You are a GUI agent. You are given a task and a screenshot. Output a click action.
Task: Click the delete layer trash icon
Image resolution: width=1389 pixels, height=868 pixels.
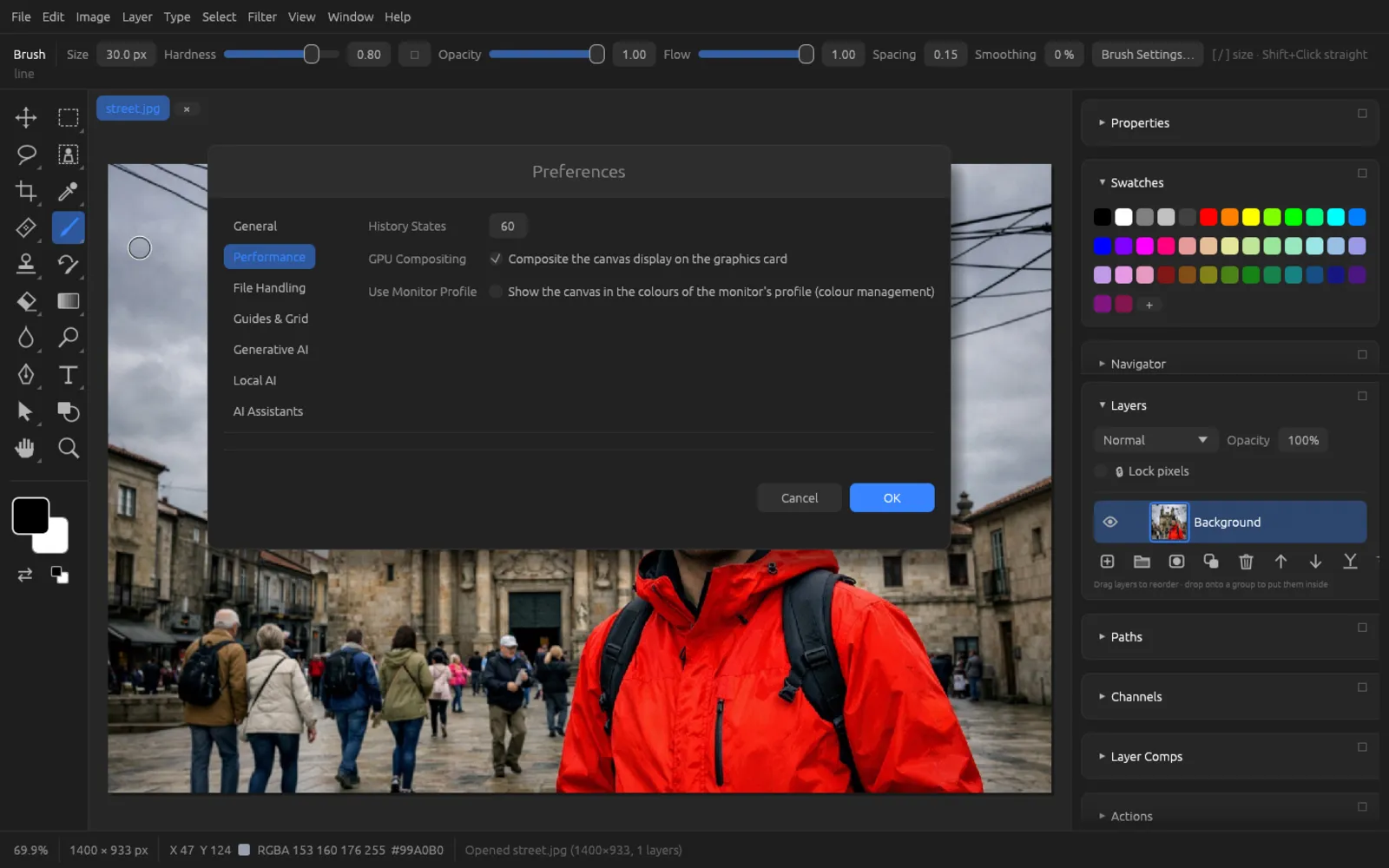(x=1246, y=562)
